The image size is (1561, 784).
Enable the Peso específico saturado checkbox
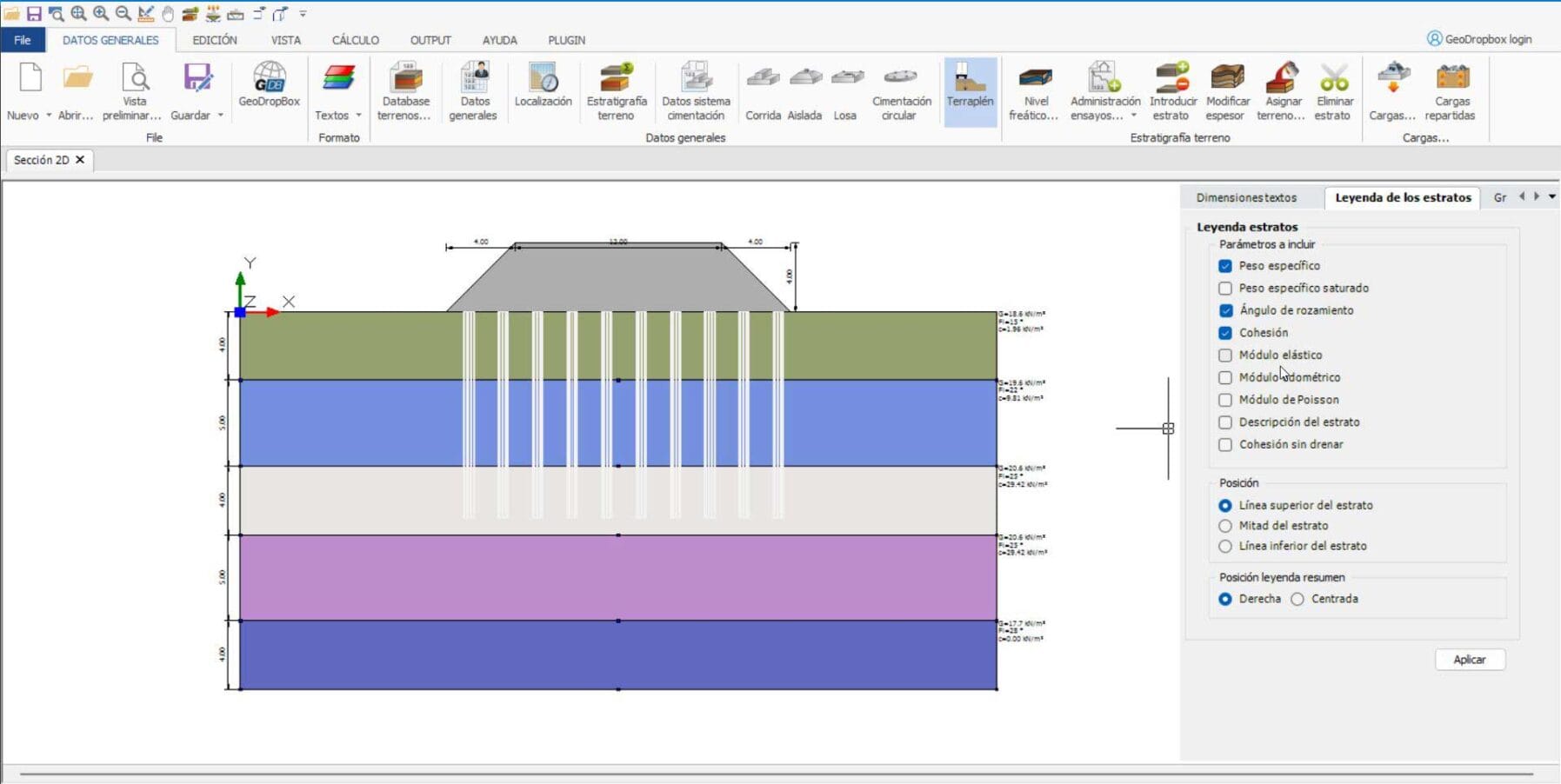[1225, 289]
